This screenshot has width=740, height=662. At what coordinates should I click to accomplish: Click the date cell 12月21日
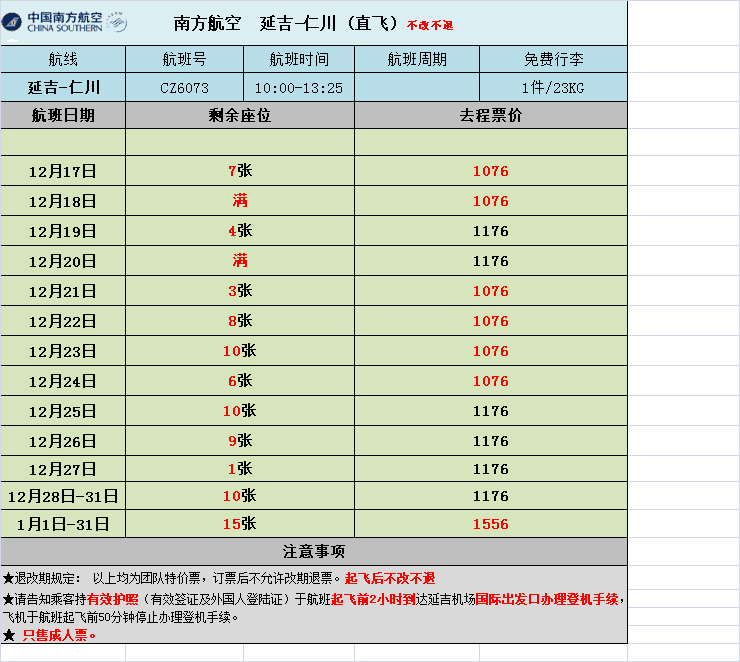tap(63, 291)
